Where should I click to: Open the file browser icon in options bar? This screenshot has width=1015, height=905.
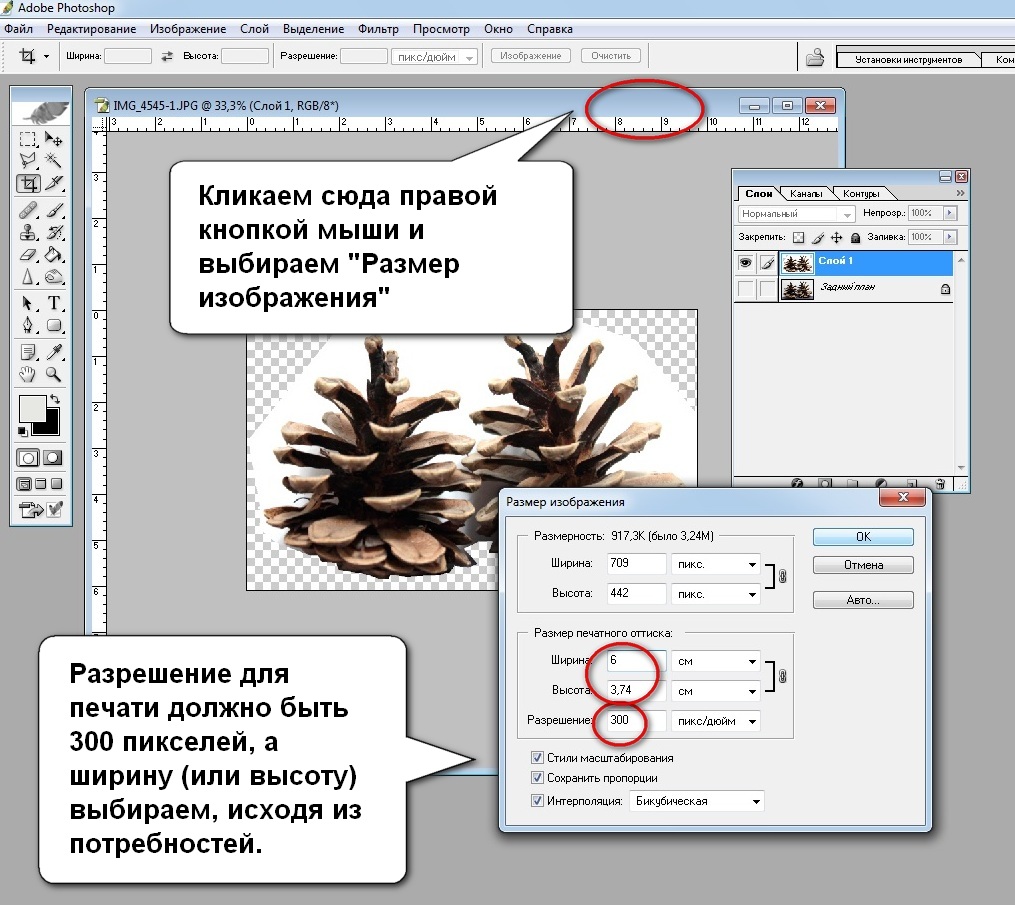tap(815, 58)
